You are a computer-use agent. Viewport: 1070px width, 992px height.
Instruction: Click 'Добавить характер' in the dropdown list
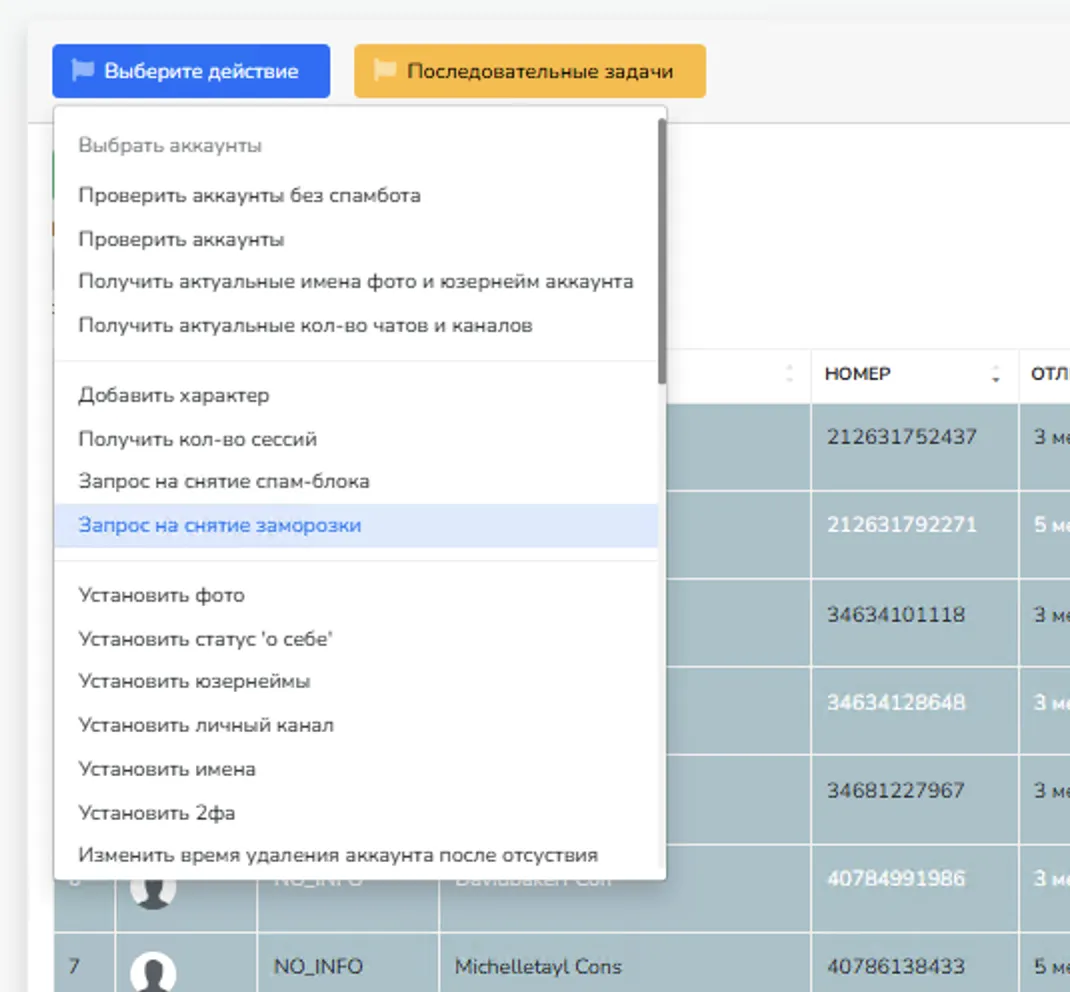click(172, 395)
